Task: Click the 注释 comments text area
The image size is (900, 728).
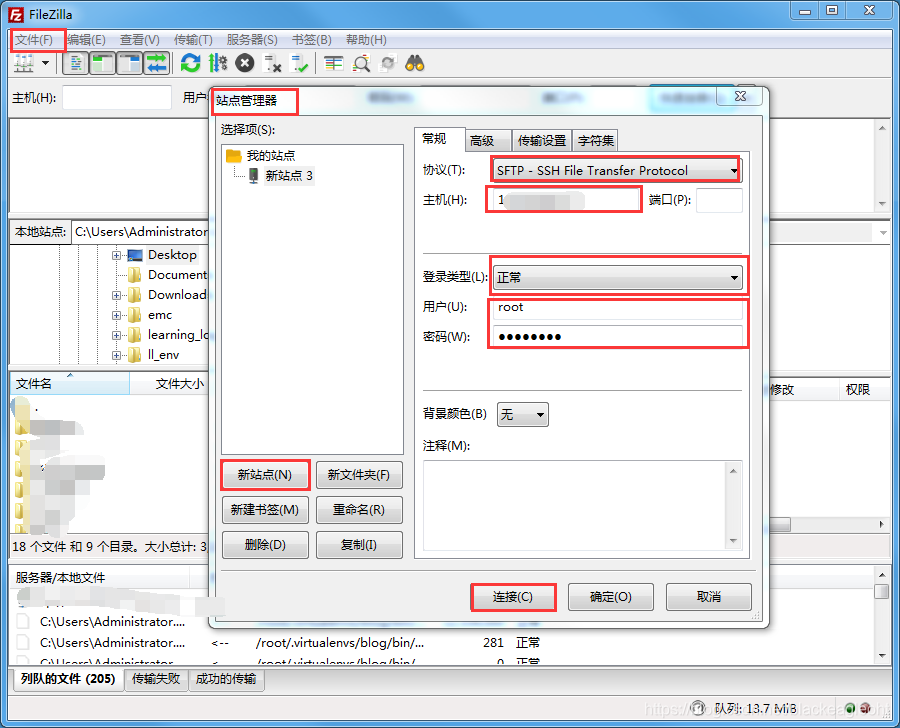Action: point(576,505)
